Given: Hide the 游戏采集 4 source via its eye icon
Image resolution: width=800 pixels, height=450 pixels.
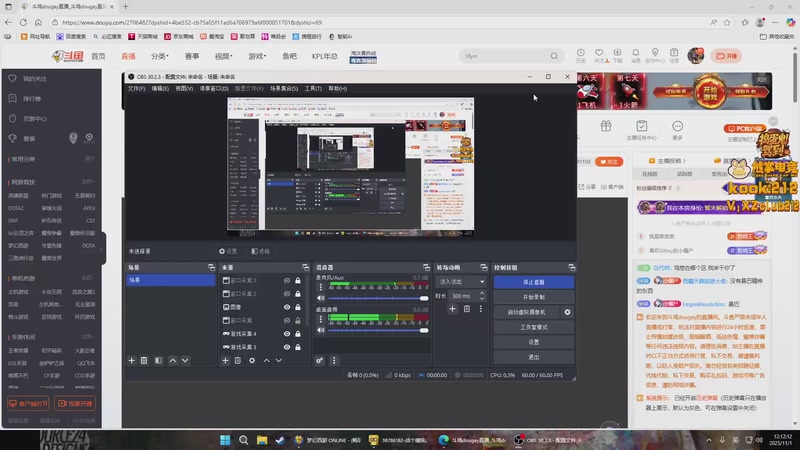Looking at the screenshot, I should (287, 333).
